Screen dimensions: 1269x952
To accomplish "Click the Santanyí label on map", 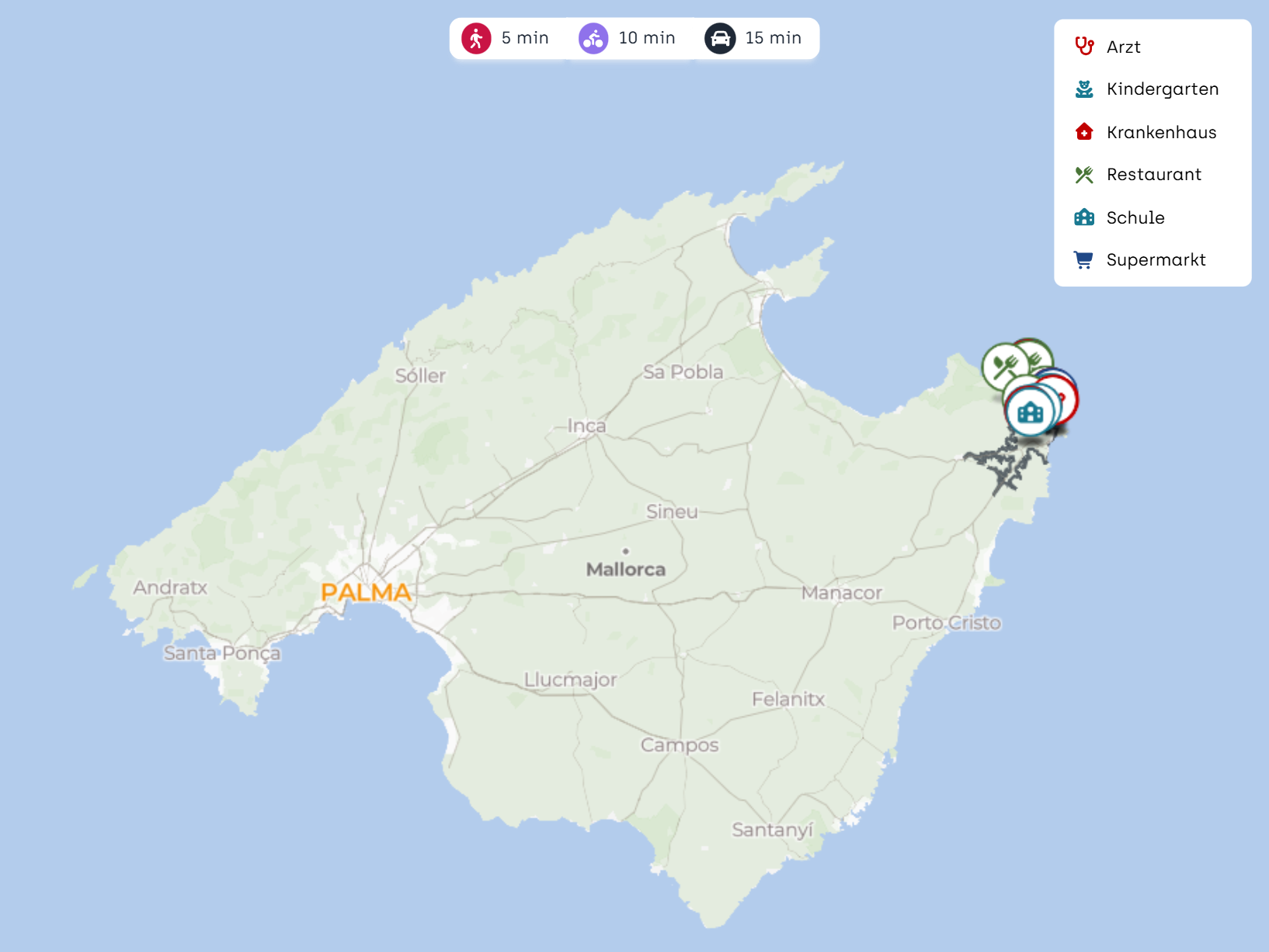I will coord(772,830).
